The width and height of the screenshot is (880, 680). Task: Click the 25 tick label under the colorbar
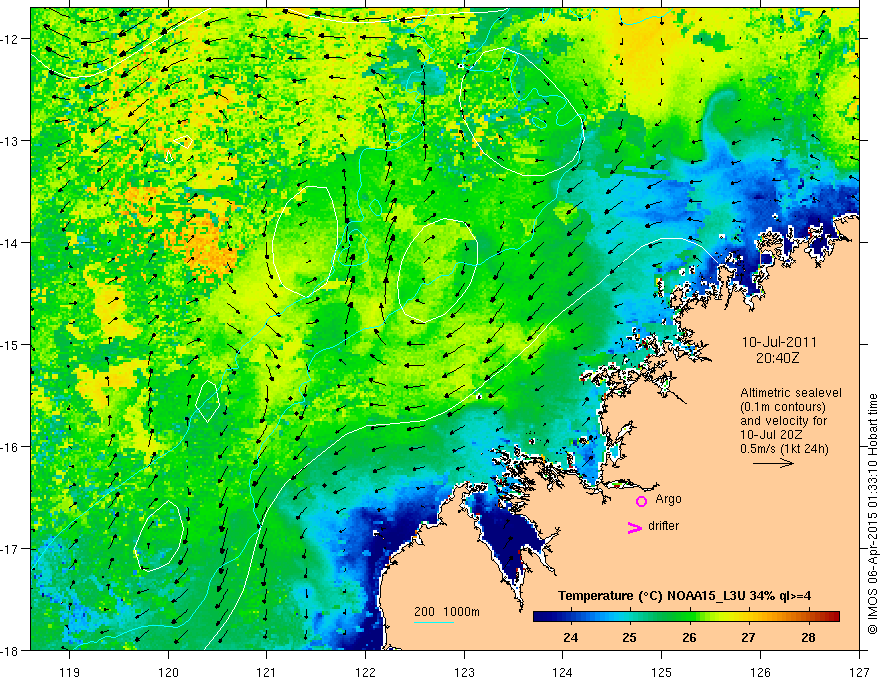[x=630, y=637]
